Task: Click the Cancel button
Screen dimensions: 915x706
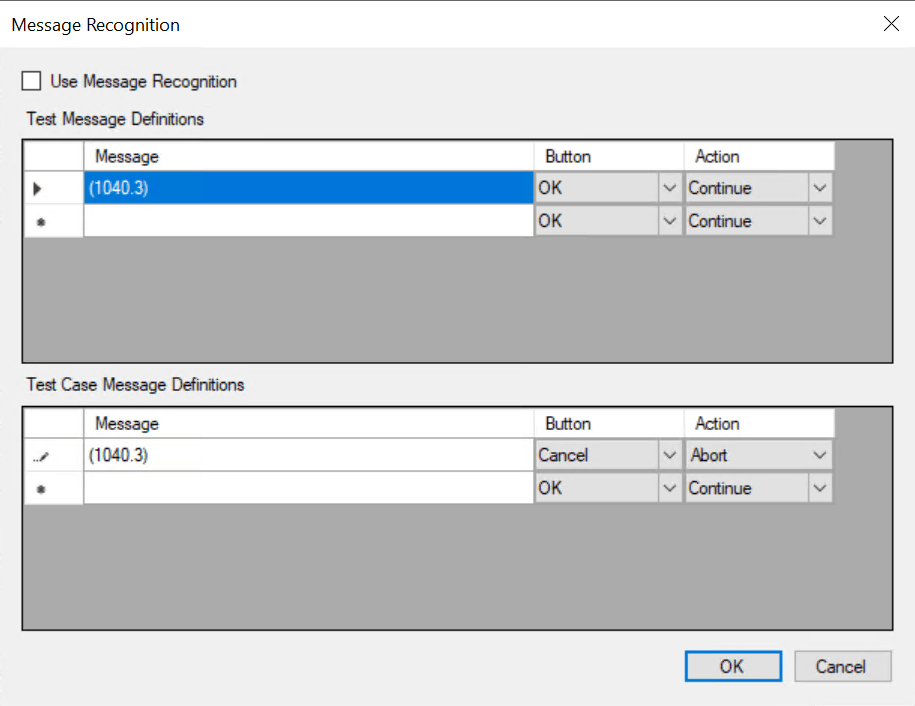Action: coord(842,666)
